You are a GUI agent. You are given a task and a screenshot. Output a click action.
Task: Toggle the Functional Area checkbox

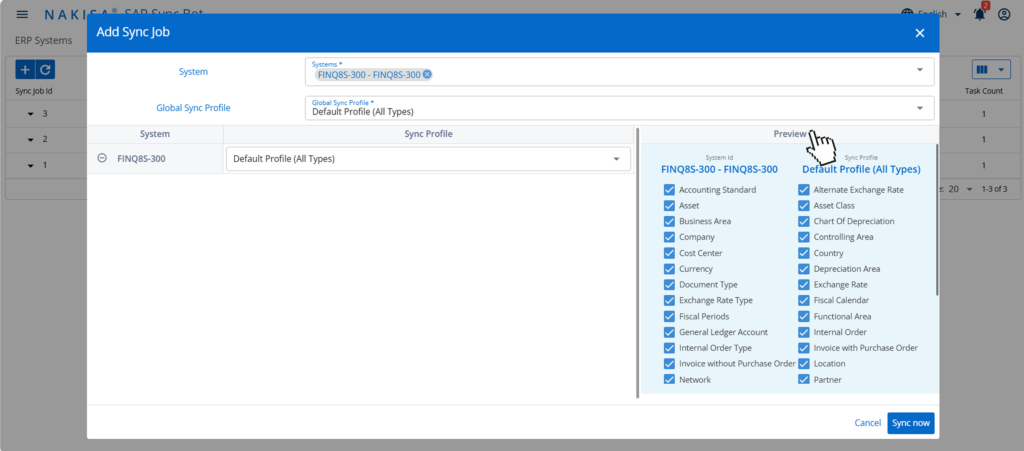[x=804, y=317]
